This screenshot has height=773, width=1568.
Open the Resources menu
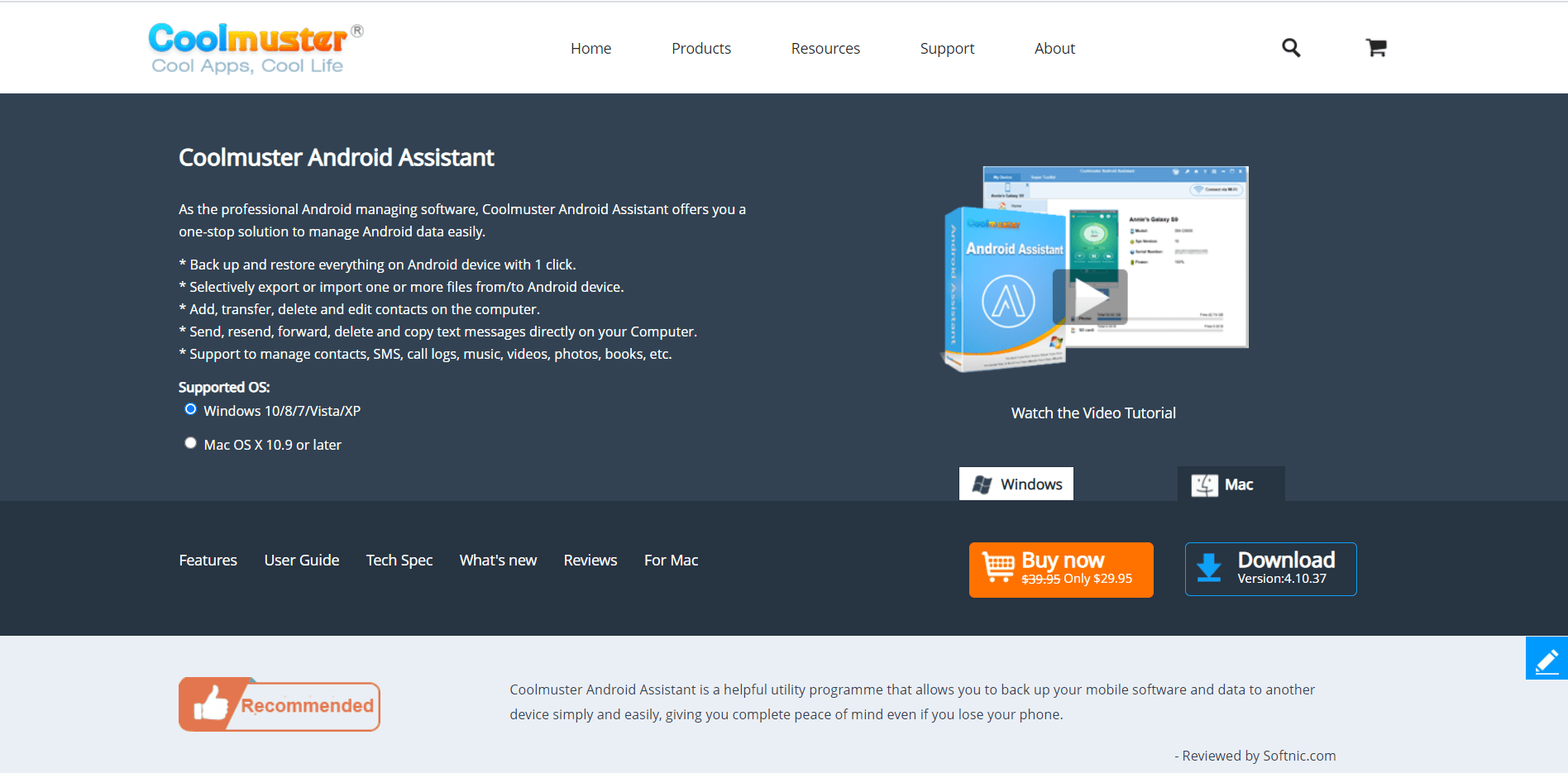(825, 49)
